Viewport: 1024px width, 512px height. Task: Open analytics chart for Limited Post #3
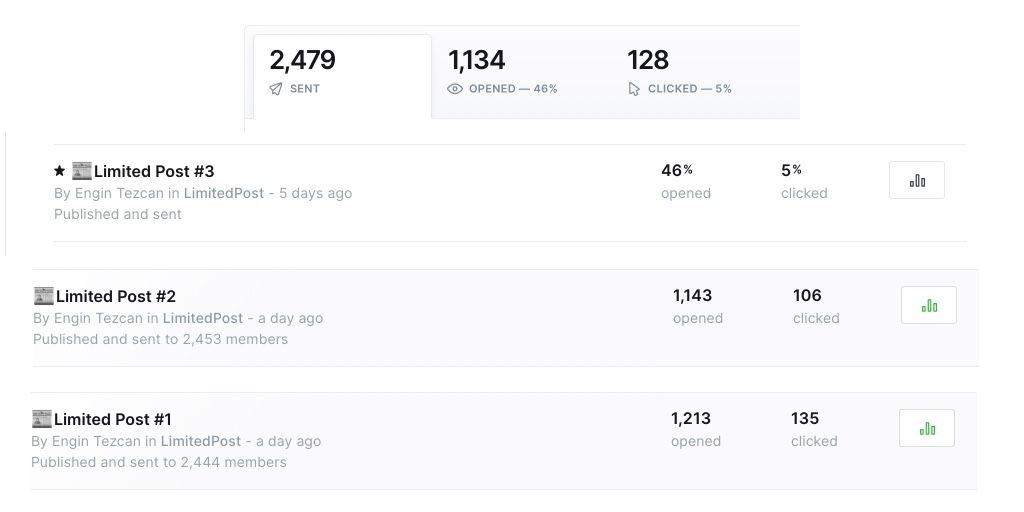(916, 180)
